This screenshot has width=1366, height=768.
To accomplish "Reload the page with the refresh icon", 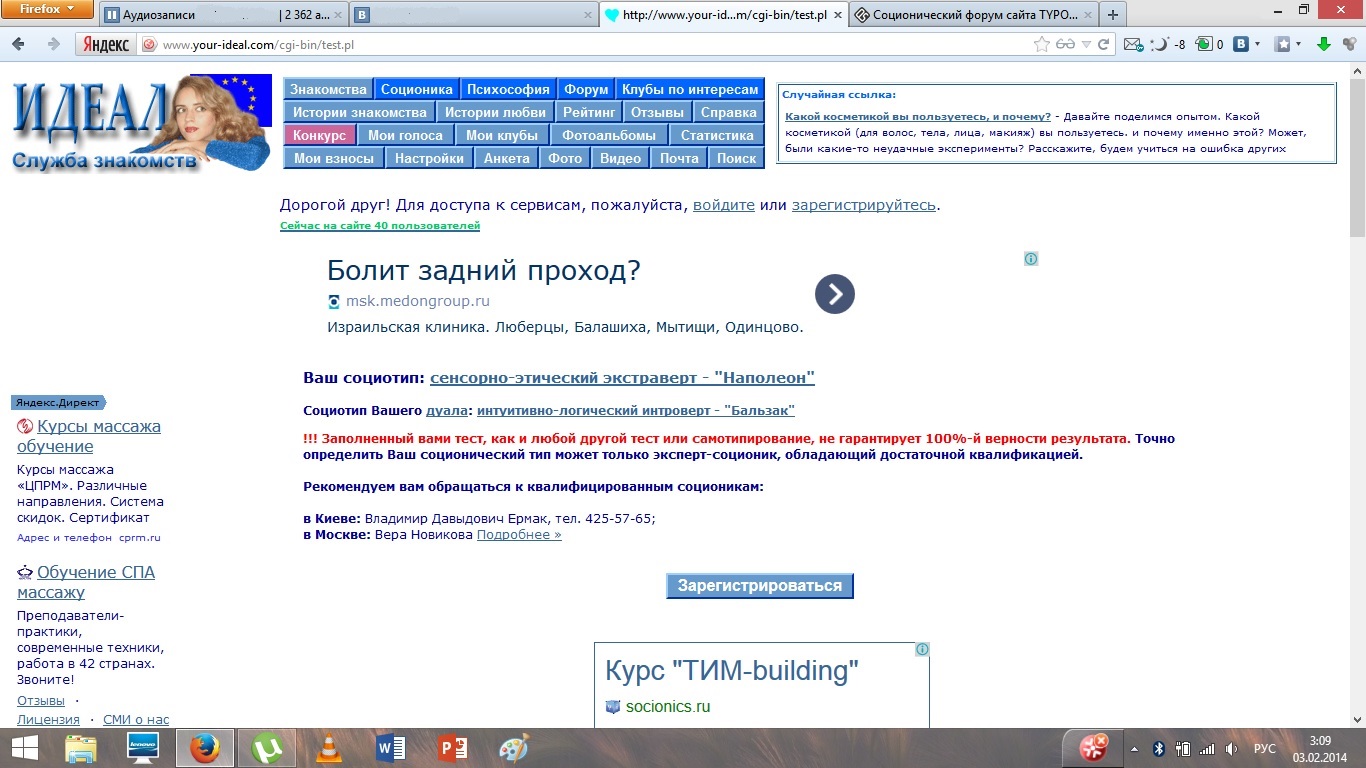I will (1104, 44).
